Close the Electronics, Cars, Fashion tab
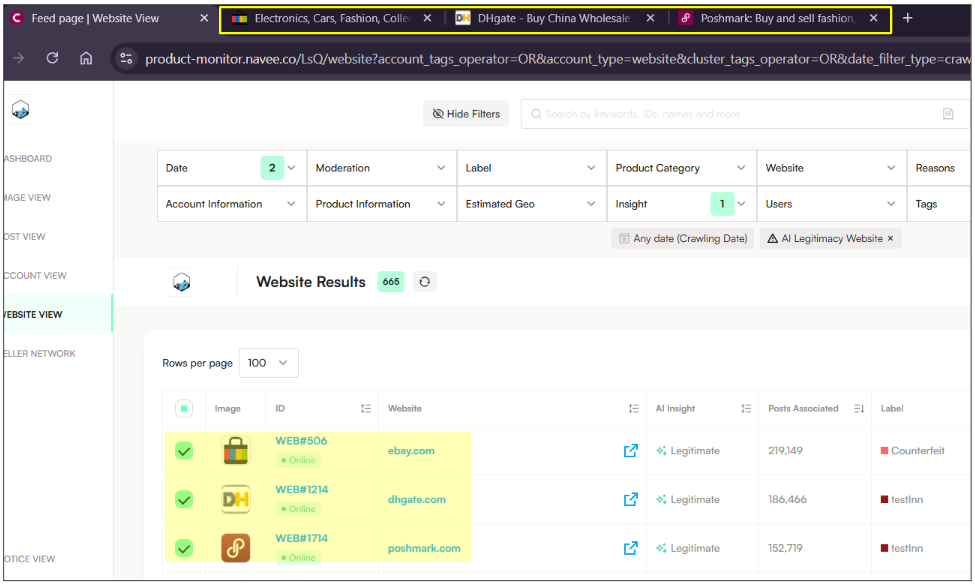 [427, 18]
